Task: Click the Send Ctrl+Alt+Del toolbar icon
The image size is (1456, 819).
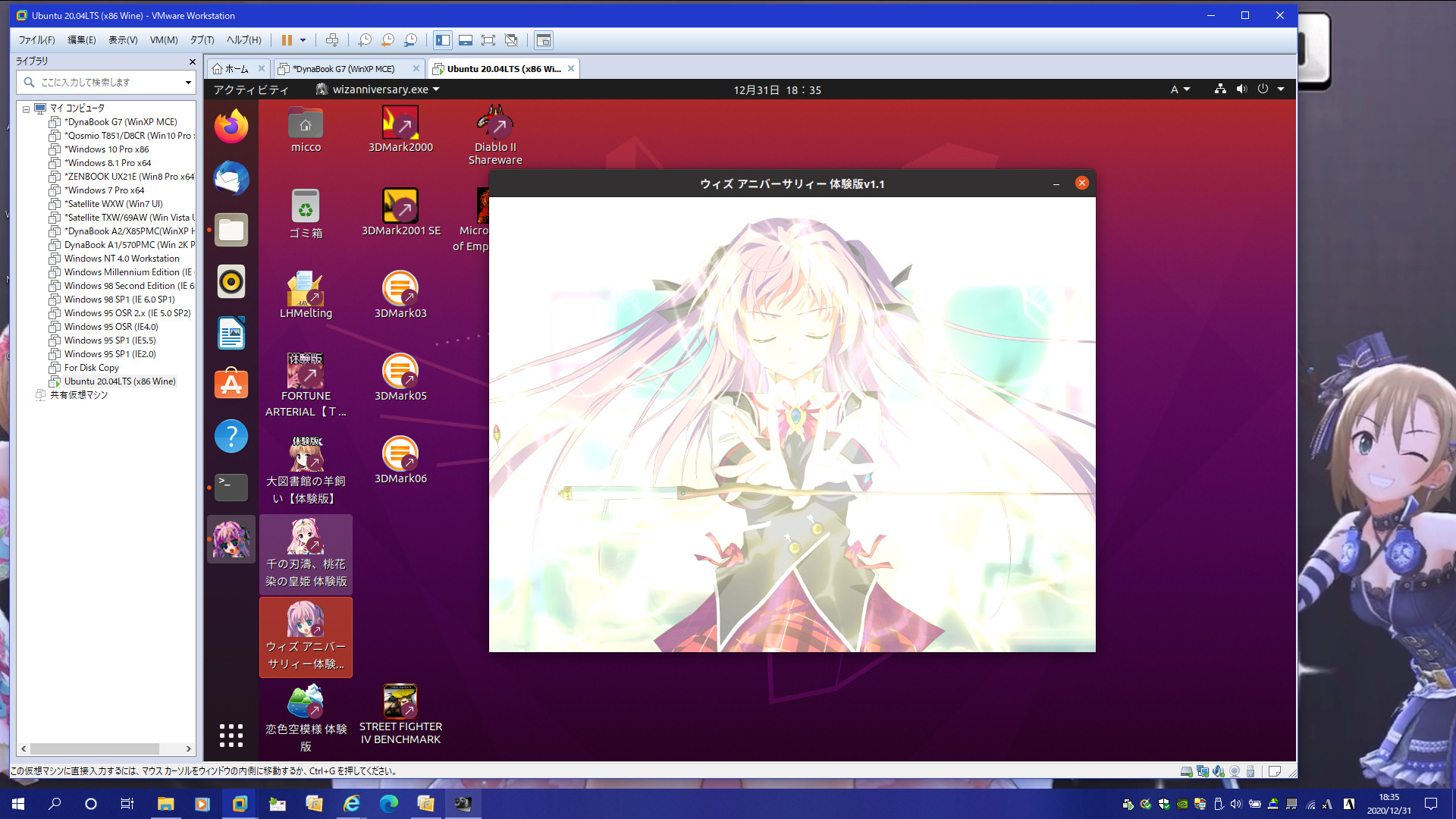Action: tap(332, 40)
